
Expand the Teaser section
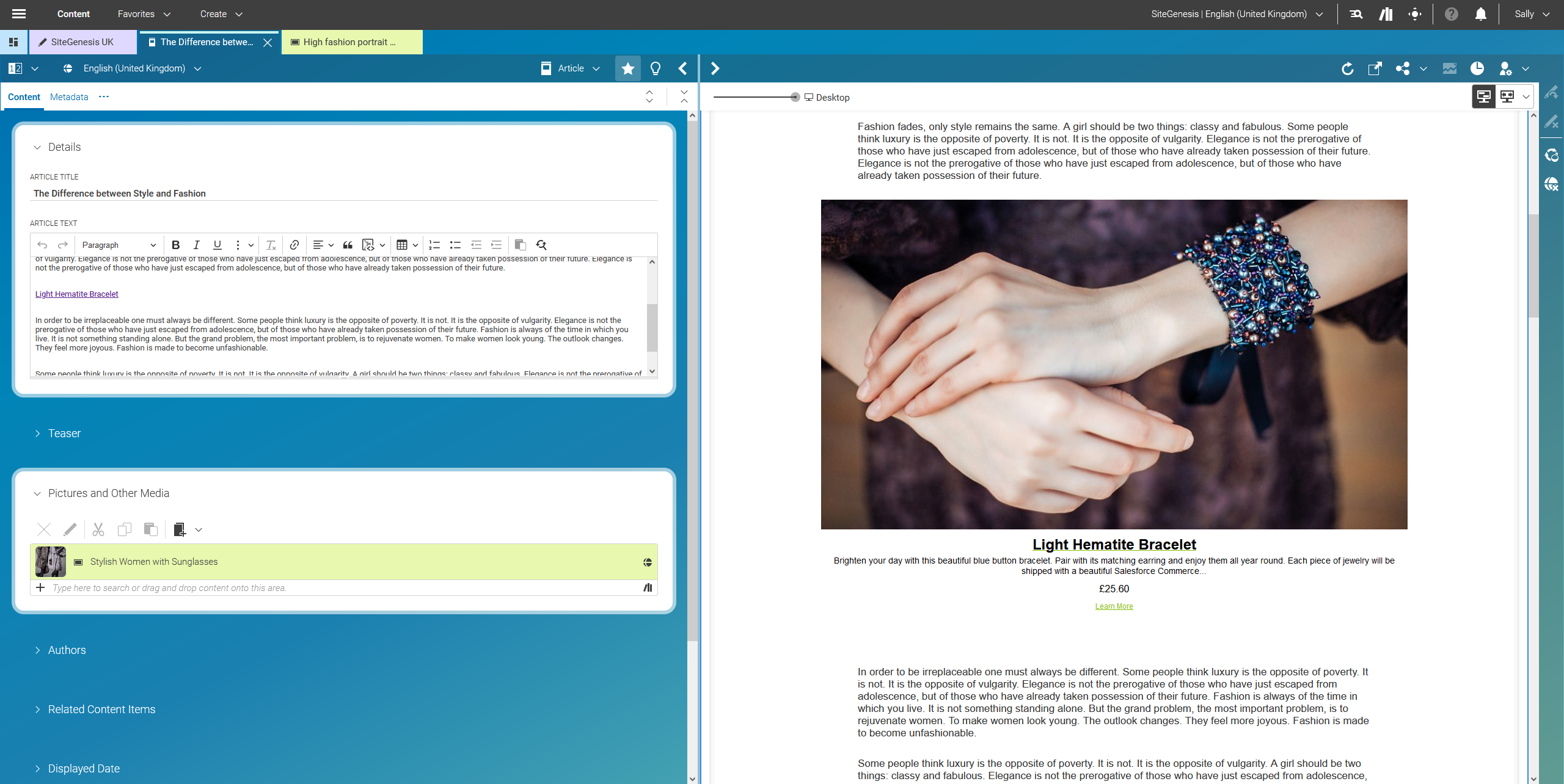65,434
